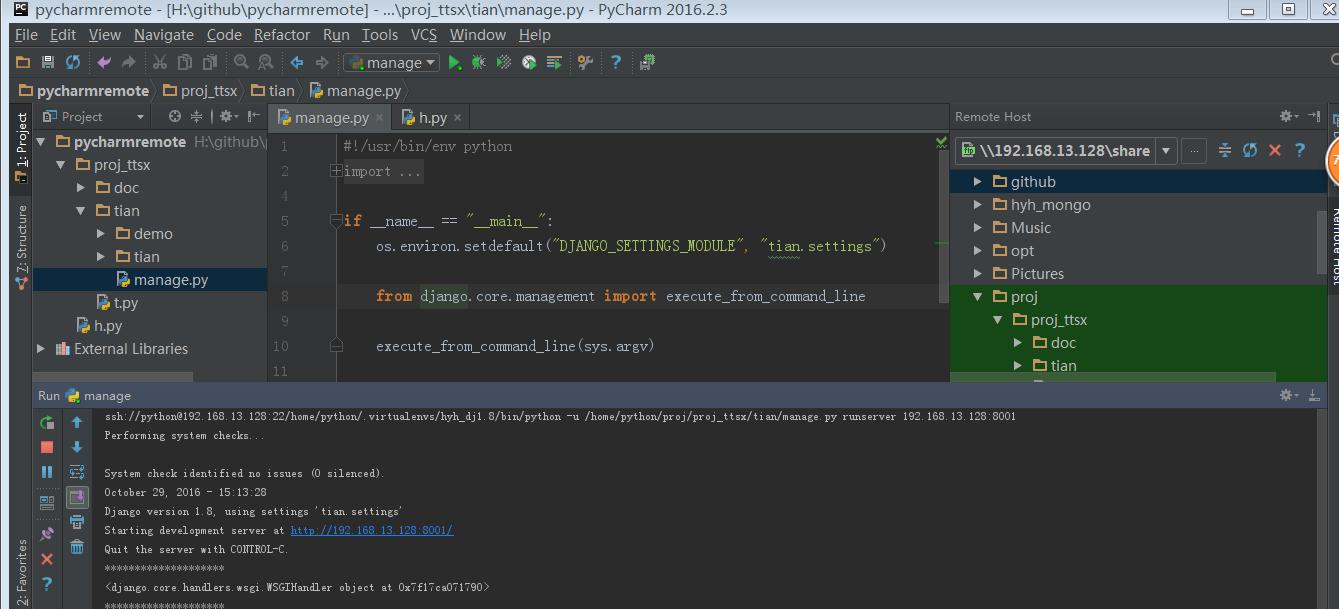Open the 192.168.13.128:8001 server link
1339x609 pixels.
pos(372,530)
